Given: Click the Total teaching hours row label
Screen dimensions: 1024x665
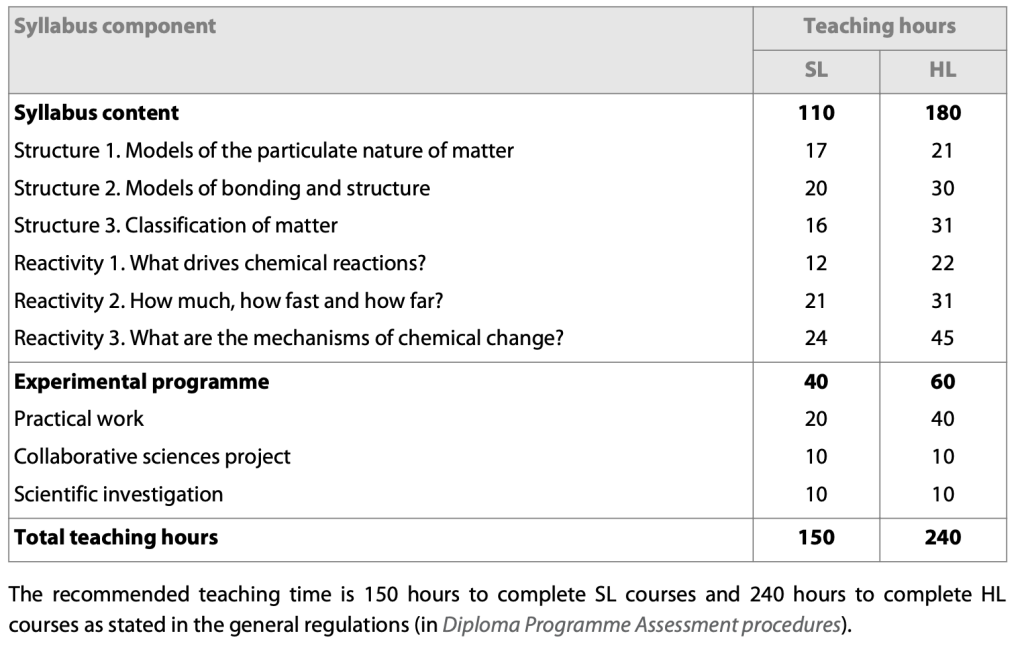Looking at the screenshot, I should tap(116, 538).
